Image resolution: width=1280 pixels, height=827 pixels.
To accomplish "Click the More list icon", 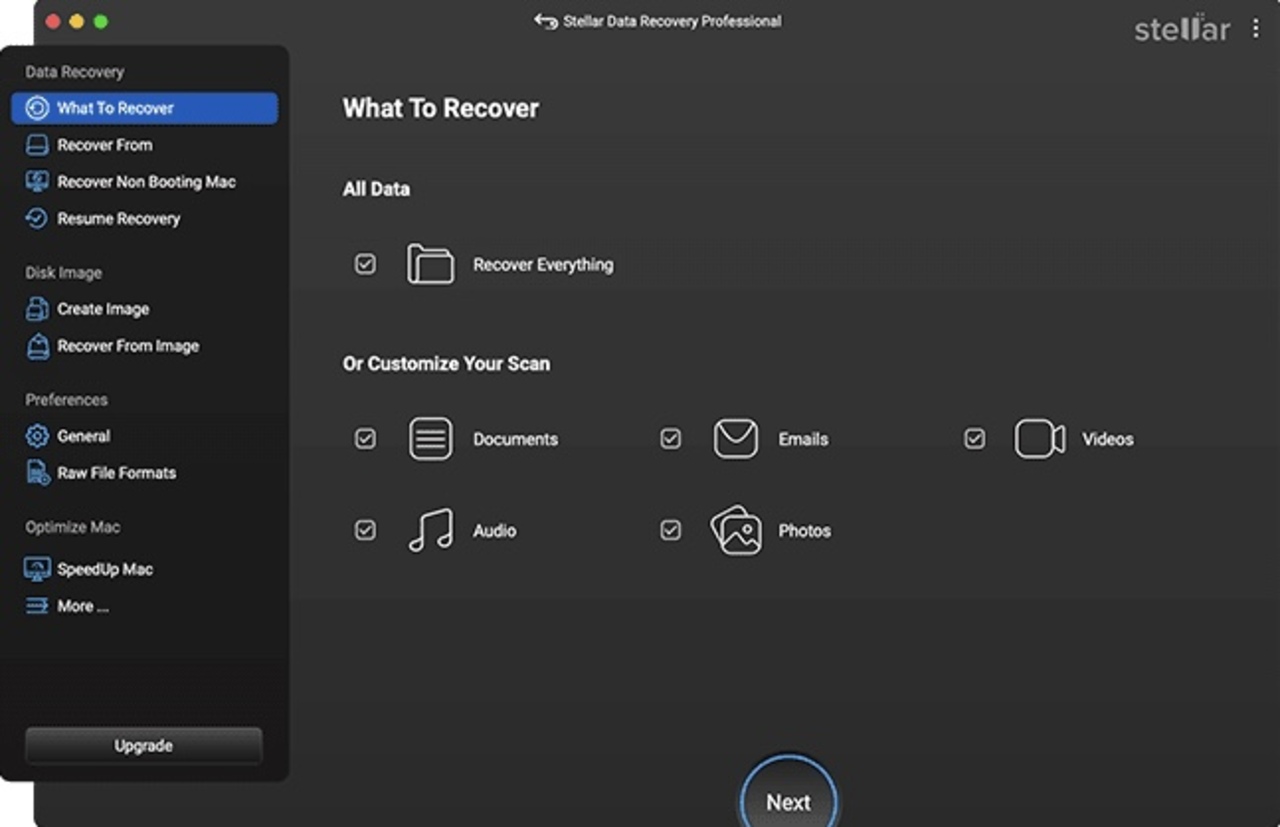I will pos(37,606).
